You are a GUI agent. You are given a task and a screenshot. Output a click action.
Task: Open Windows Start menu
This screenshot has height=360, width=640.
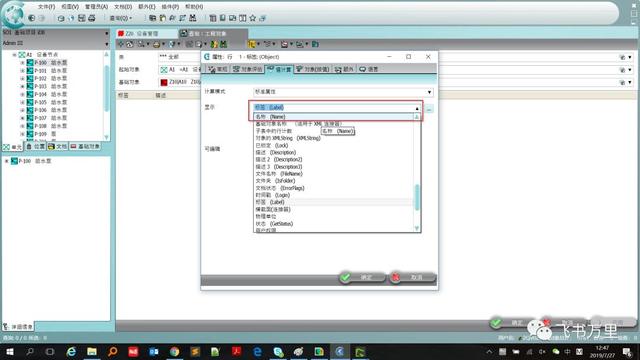pos(10,352)
